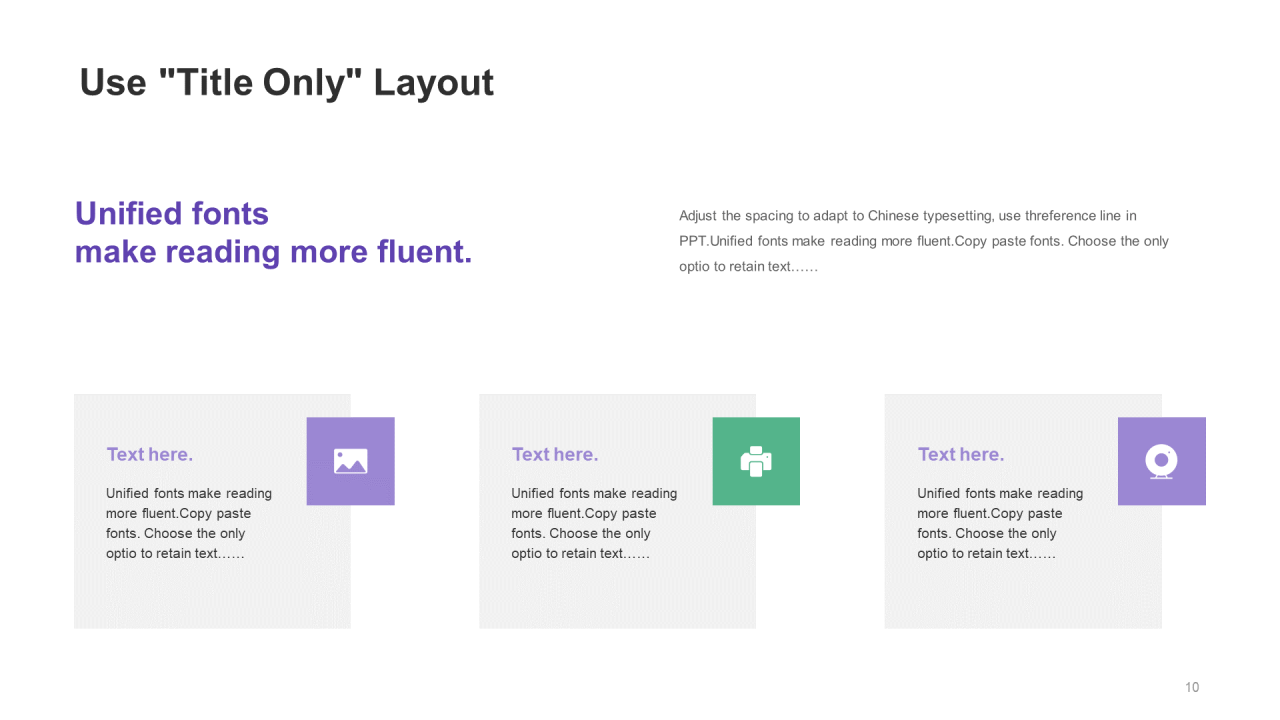
Task: Click the purple "make reading more fluent." line
Action: click(x=273, y=252)
